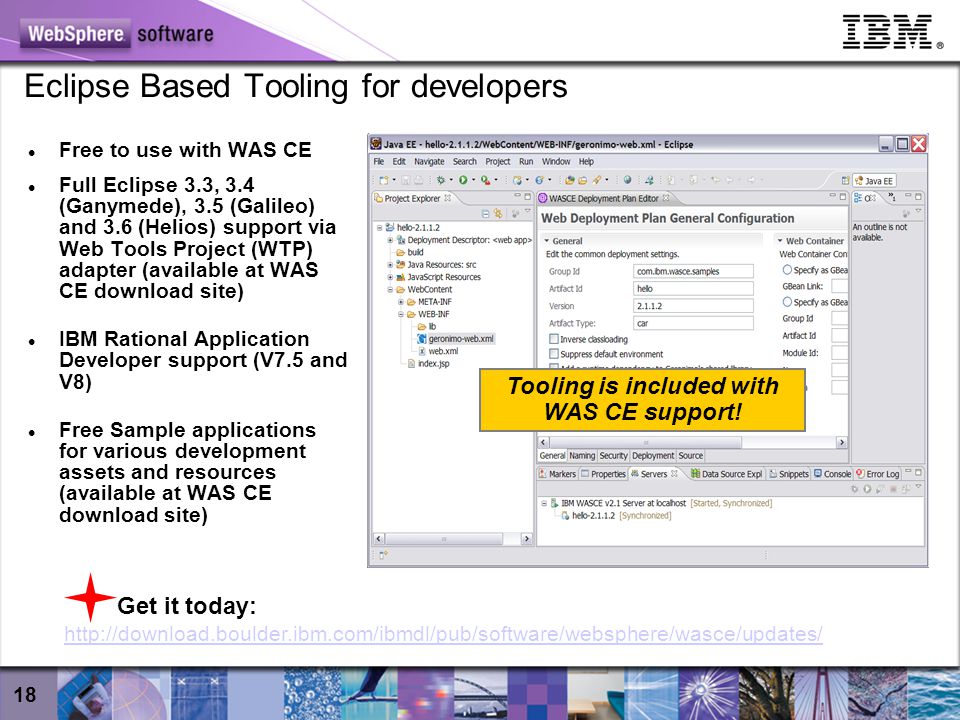Open the File menu
Image resolution: width=960 pixels, height=720 pixels.
click(x=379, y=162)
